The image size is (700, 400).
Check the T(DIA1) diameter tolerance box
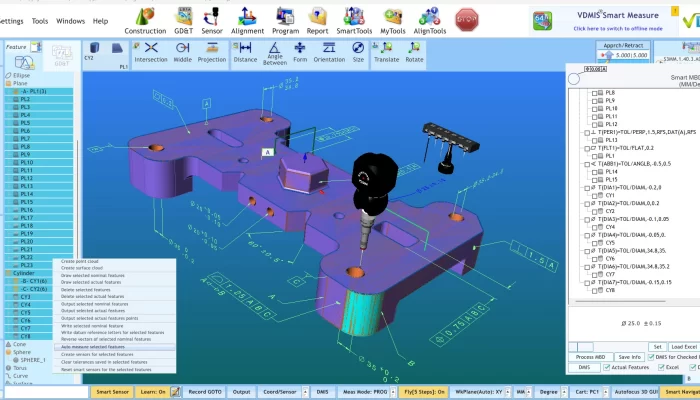click(x=587, y=188)
